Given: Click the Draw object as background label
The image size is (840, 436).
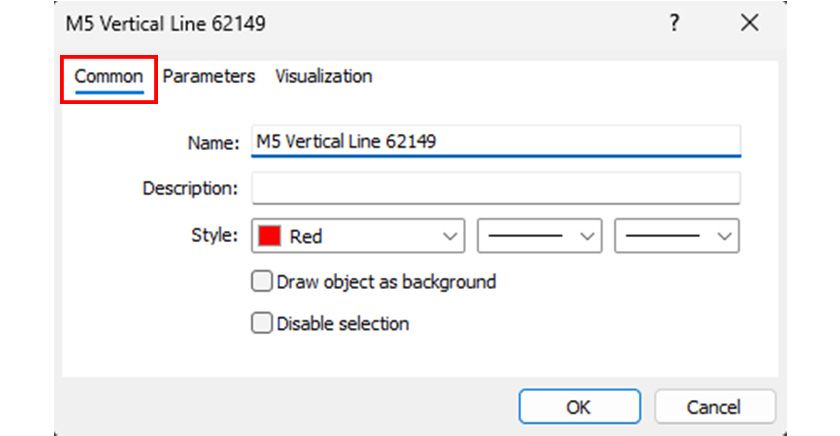Looking at the screenshot, I should click(x=386, y=282).
